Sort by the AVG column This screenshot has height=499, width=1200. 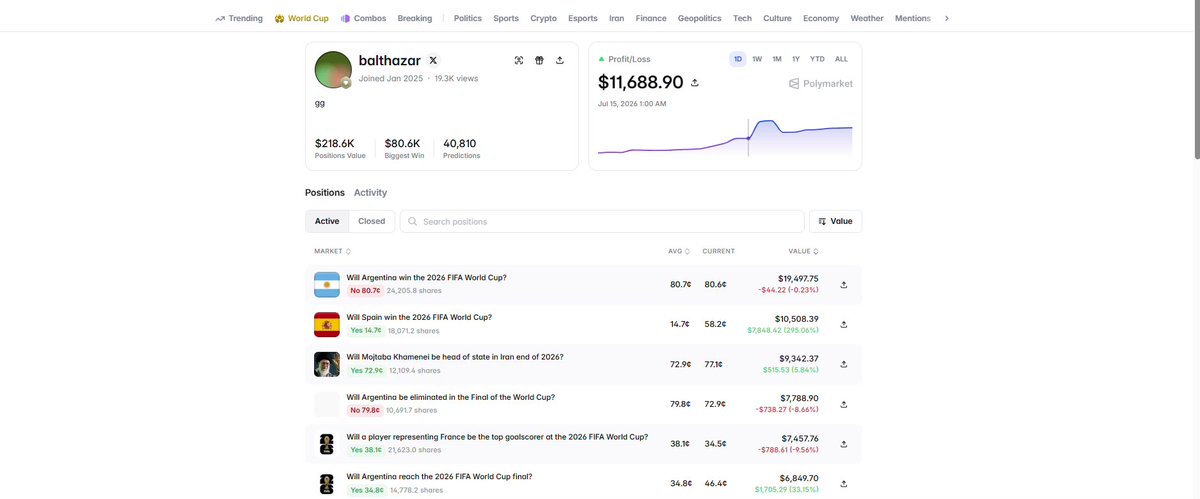[x=678, y=251]
